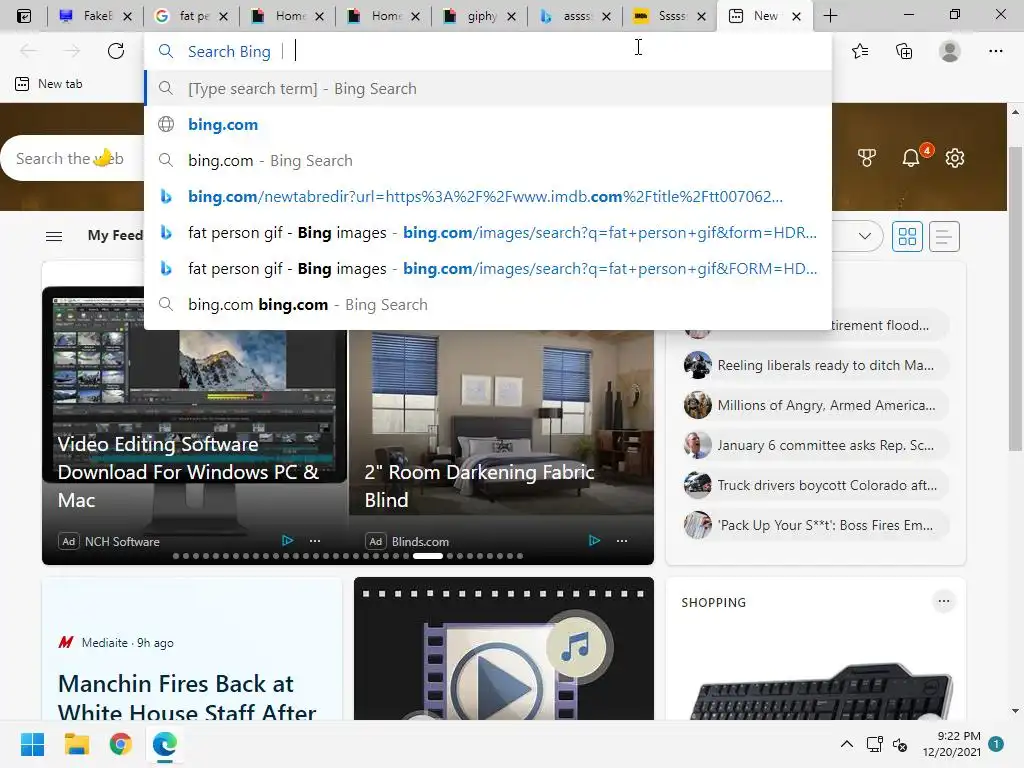Open the Edge Settings and more menu
The height and width of the screenshot is (768, 1024).
995,51
